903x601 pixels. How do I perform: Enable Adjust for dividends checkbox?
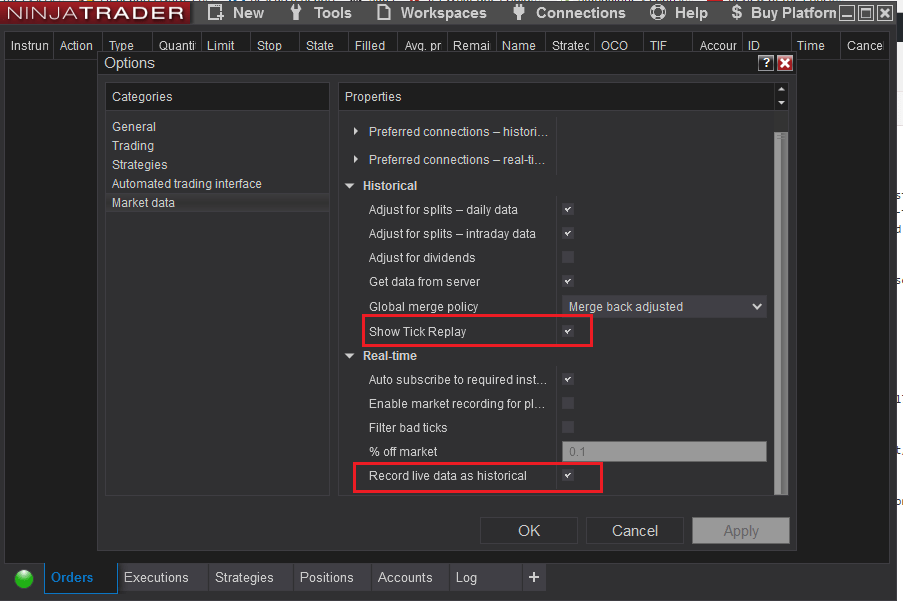tap(568, 257)
